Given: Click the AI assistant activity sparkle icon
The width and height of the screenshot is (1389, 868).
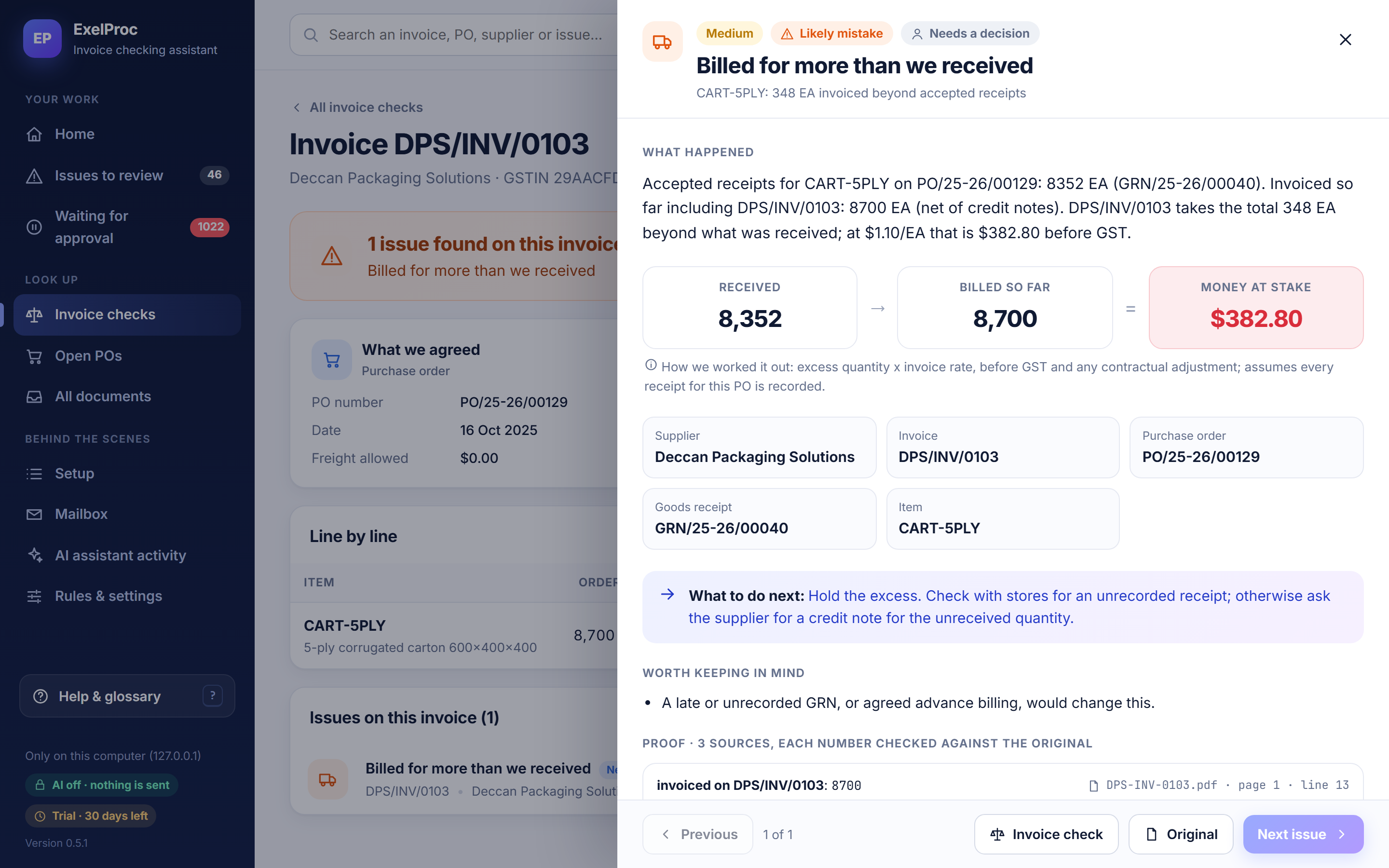Looking at the screenshot, I should pyautogui.click(x=34, y=555).
